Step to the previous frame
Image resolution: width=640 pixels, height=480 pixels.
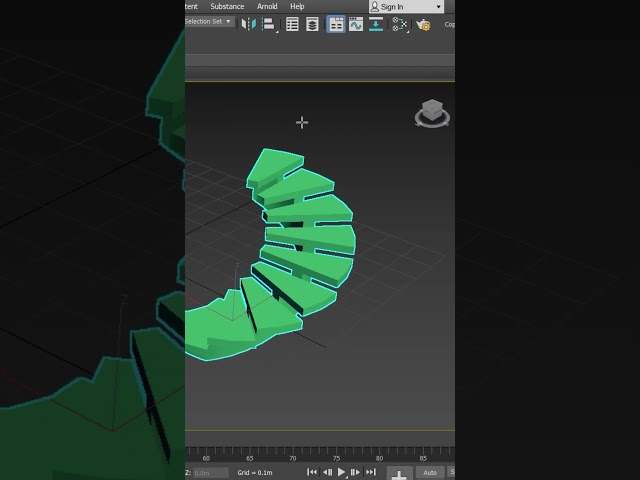(x=327, y=472)
